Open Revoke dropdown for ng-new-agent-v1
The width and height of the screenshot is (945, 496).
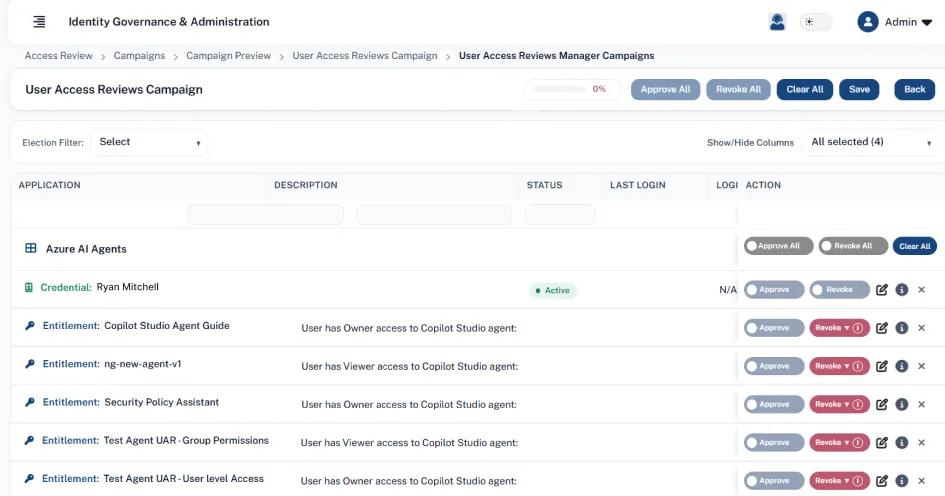click(840, 366)
